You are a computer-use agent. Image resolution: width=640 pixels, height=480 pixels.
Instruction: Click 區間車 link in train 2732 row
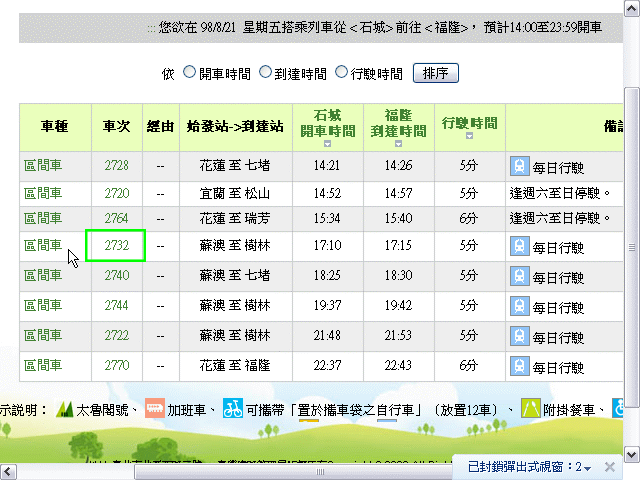tap(43, 245)
